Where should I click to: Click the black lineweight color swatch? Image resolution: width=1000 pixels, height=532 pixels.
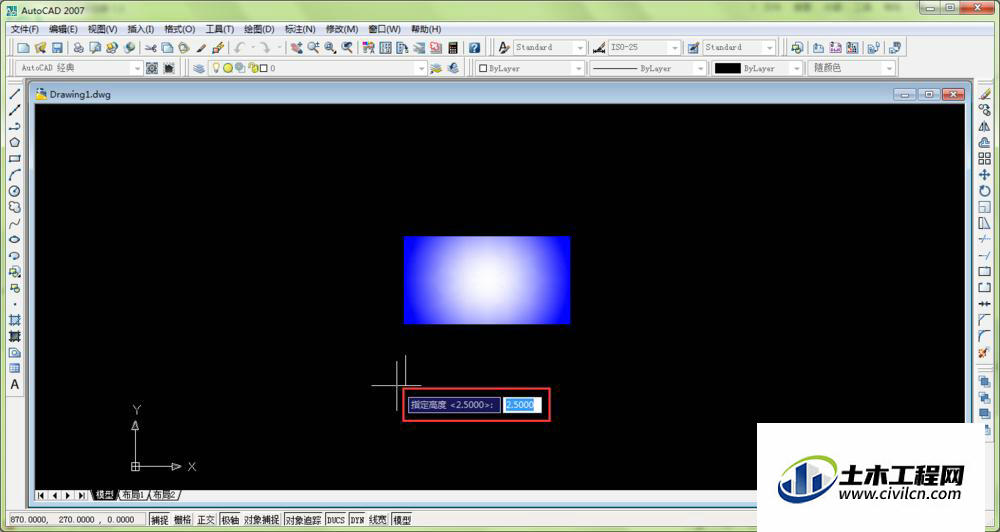[728, 68]
